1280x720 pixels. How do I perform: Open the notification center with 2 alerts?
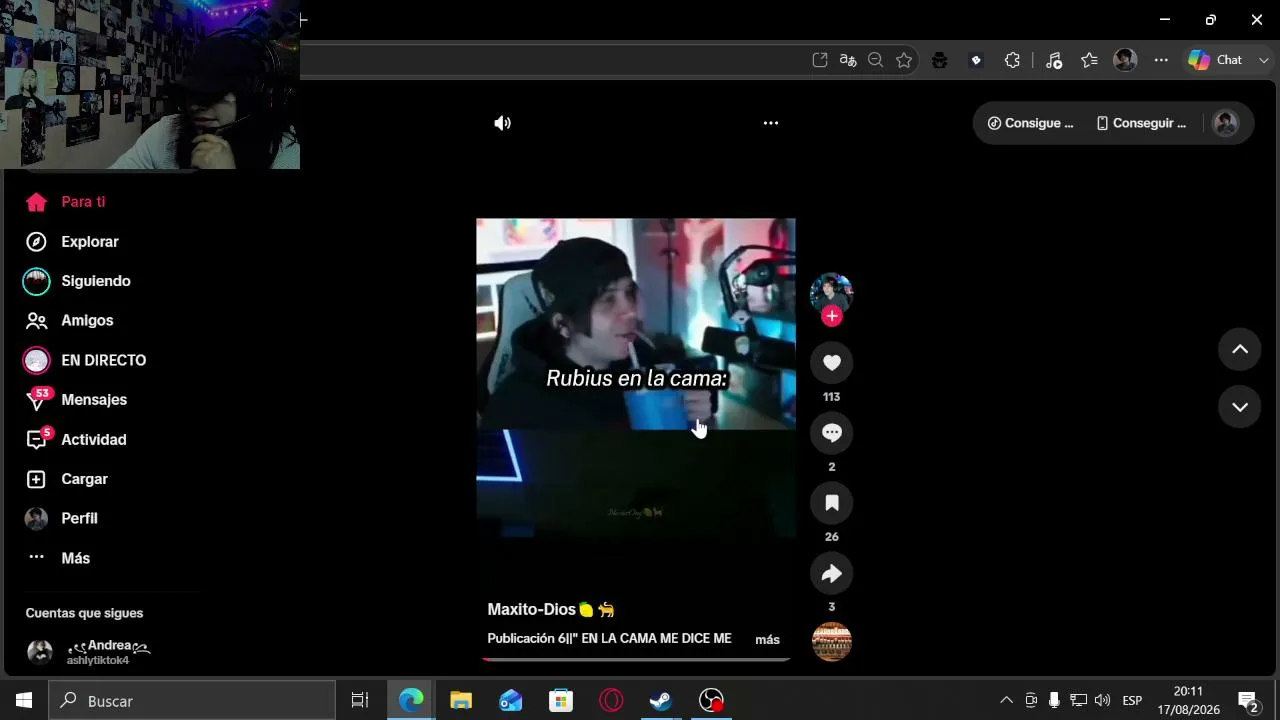(x=1248, y=700)
